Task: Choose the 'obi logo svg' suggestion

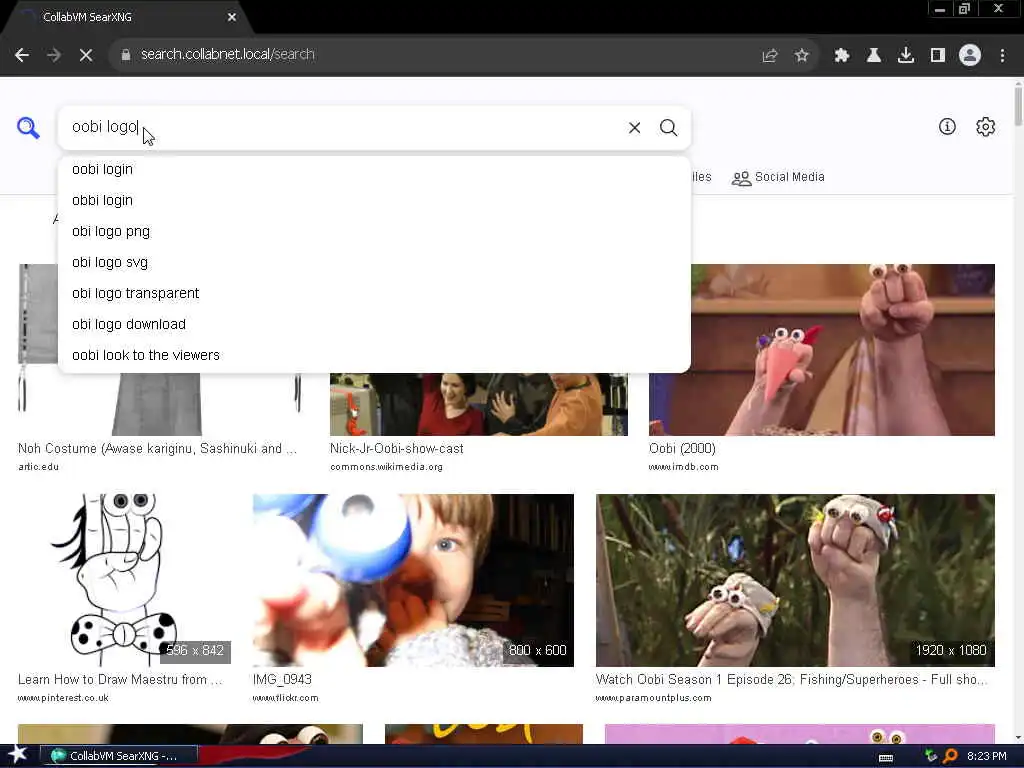Action: [x=374, y=263]
